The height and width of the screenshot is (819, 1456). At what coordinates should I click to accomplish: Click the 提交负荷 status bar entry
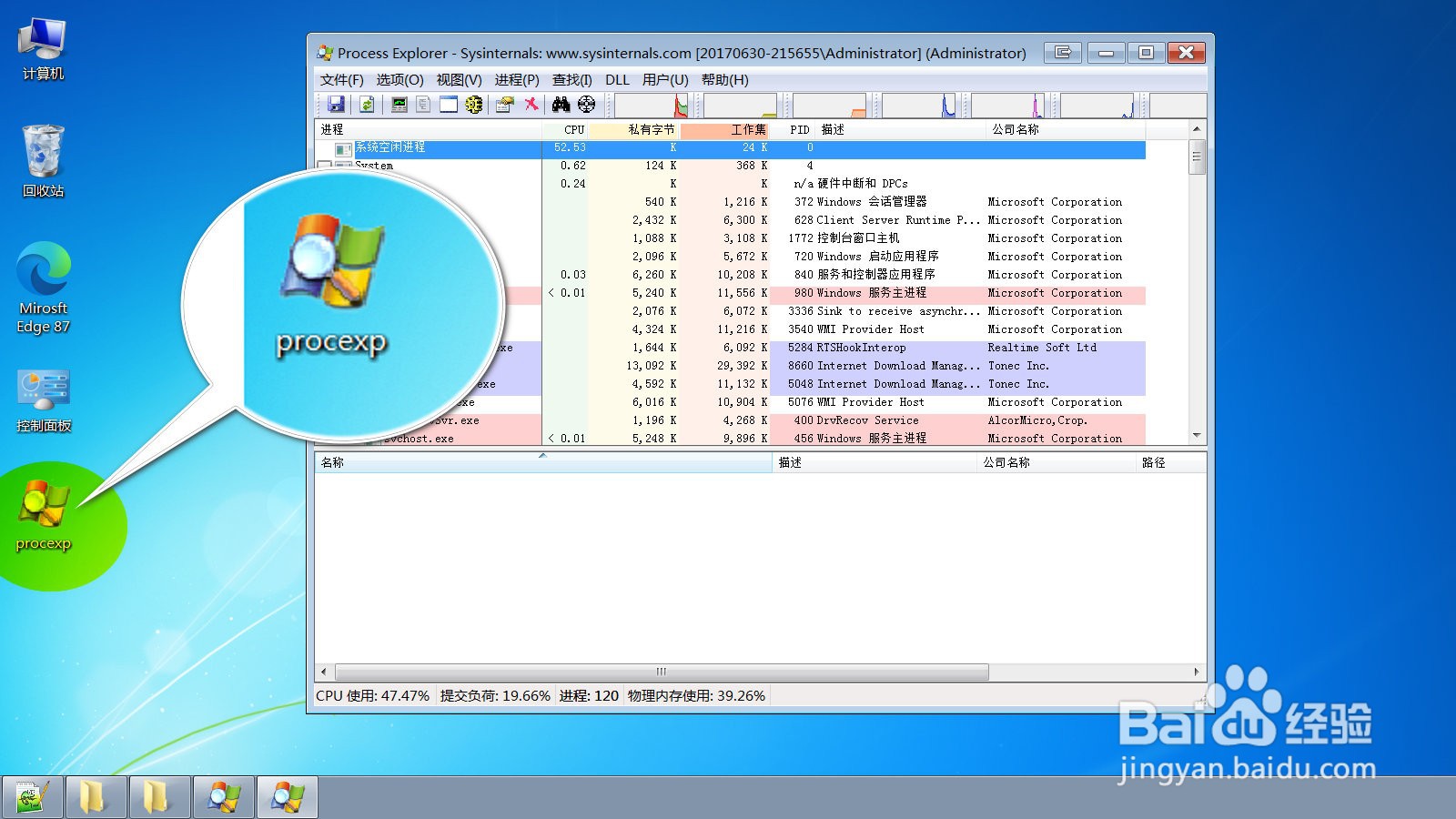point(495,696)
